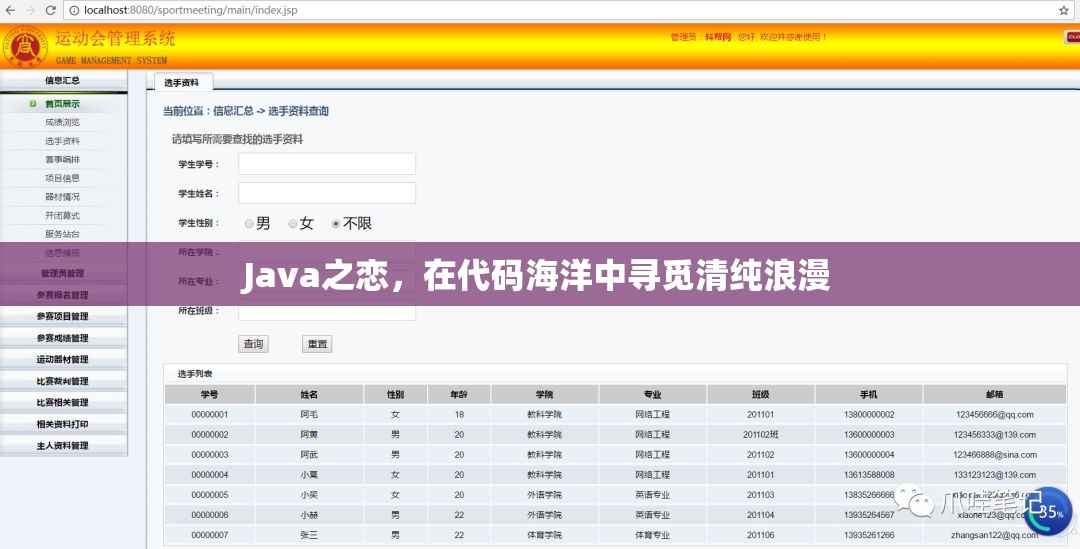Click student number 00000007 cell

pos(210,535)
